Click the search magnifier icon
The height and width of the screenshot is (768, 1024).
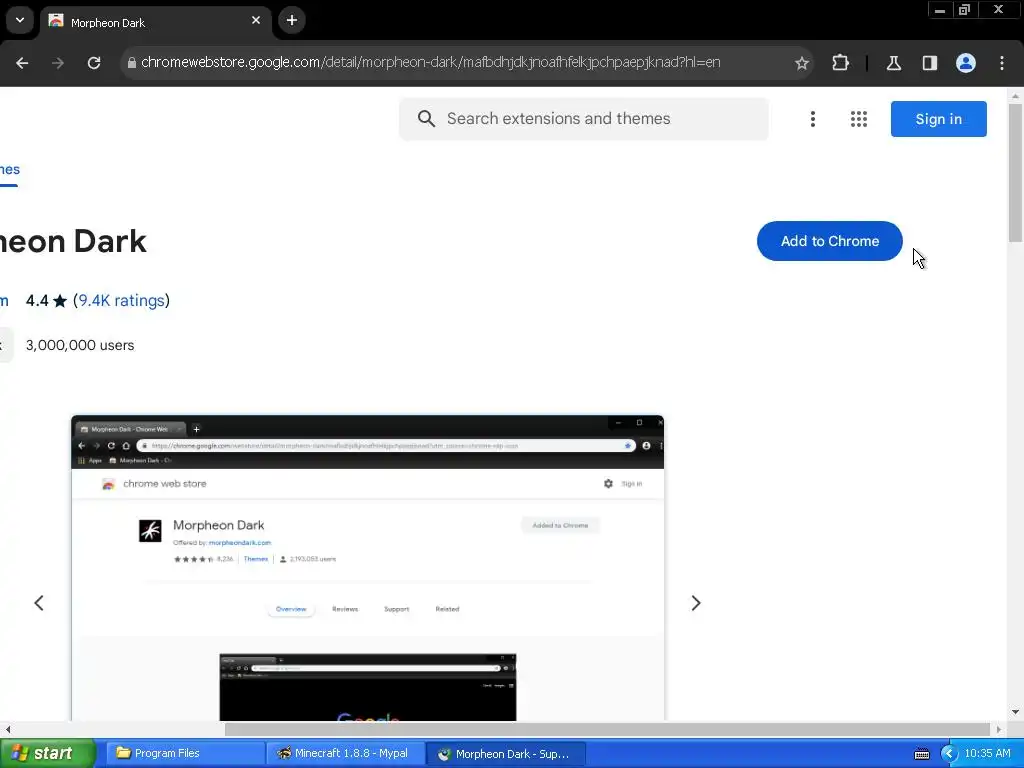tap(426, 119)
